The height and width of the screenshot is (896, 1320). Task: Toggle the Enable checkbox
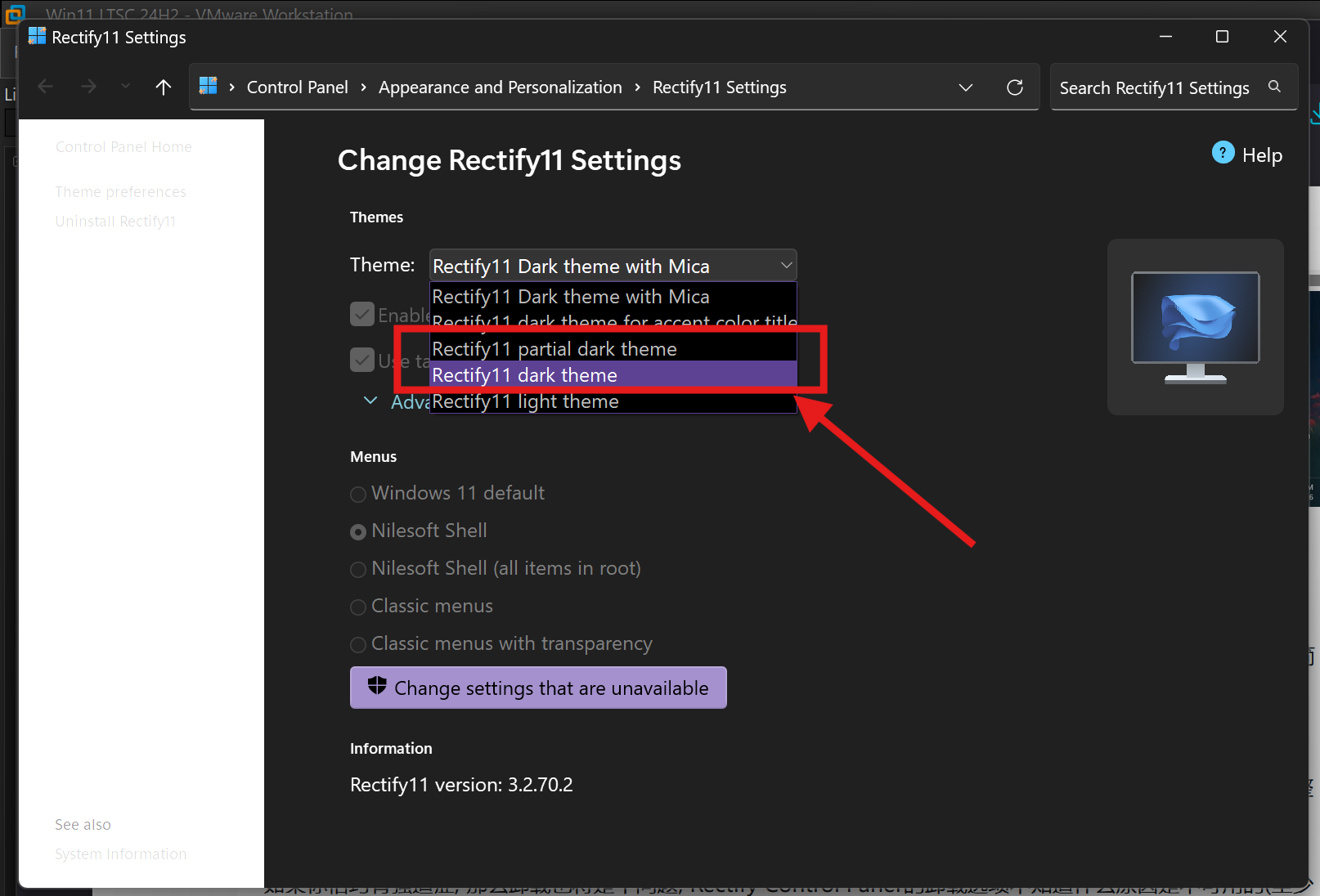click(x=362, y=314)
